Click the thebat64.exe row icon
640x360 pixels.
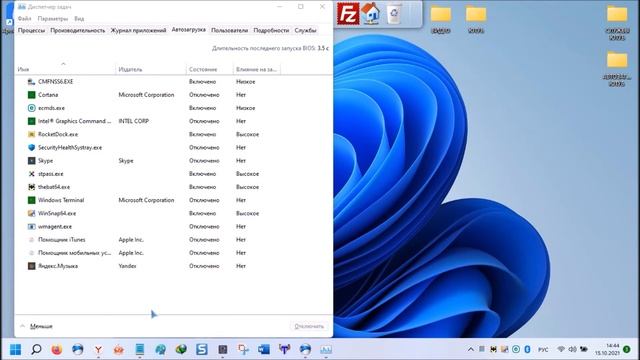coord(31,187)
